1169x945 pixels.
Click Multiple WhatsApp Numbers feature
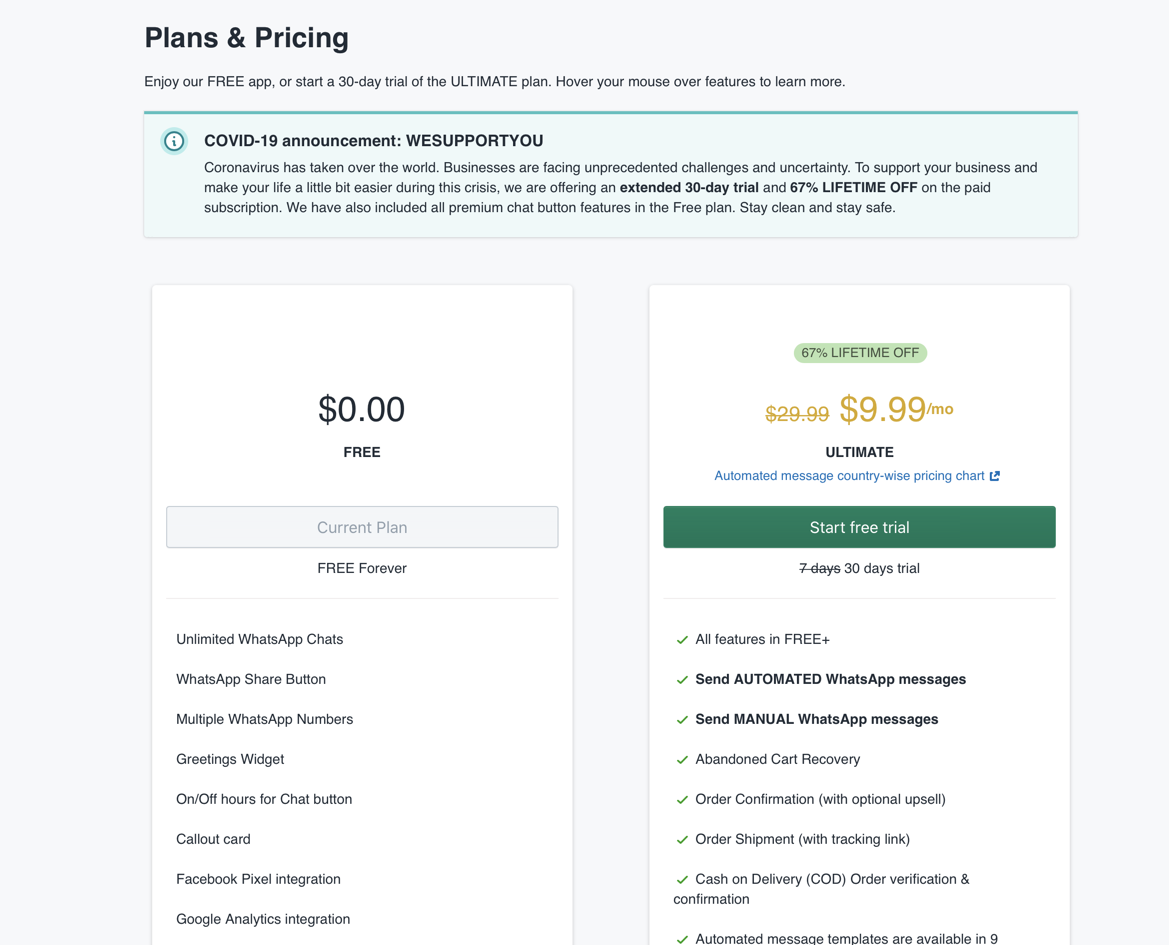264,719
